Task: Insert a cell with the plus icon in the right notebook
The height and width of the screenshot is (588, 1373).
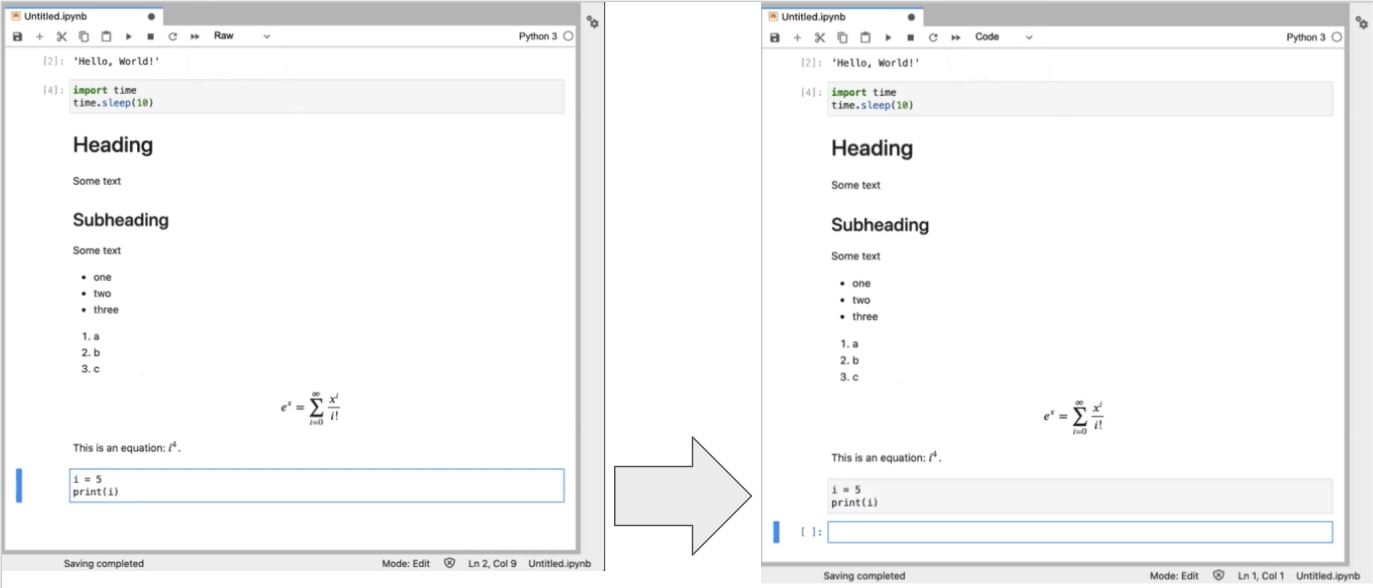Action: tap(797, 37)
